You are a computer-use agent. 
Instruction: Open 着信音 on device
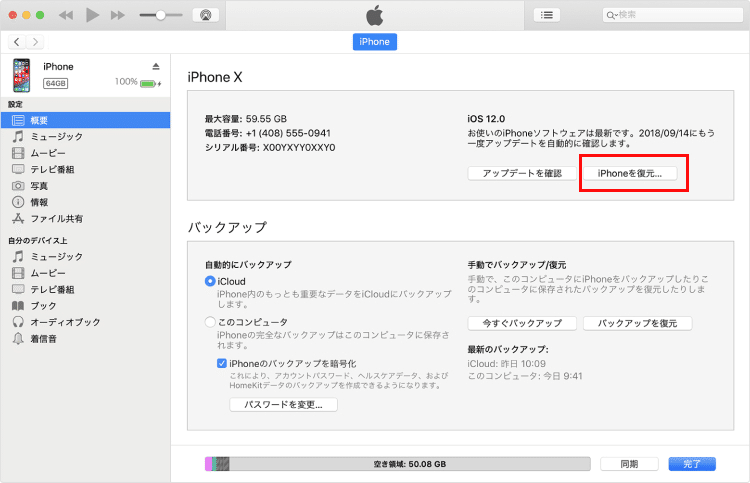[85, 339]
